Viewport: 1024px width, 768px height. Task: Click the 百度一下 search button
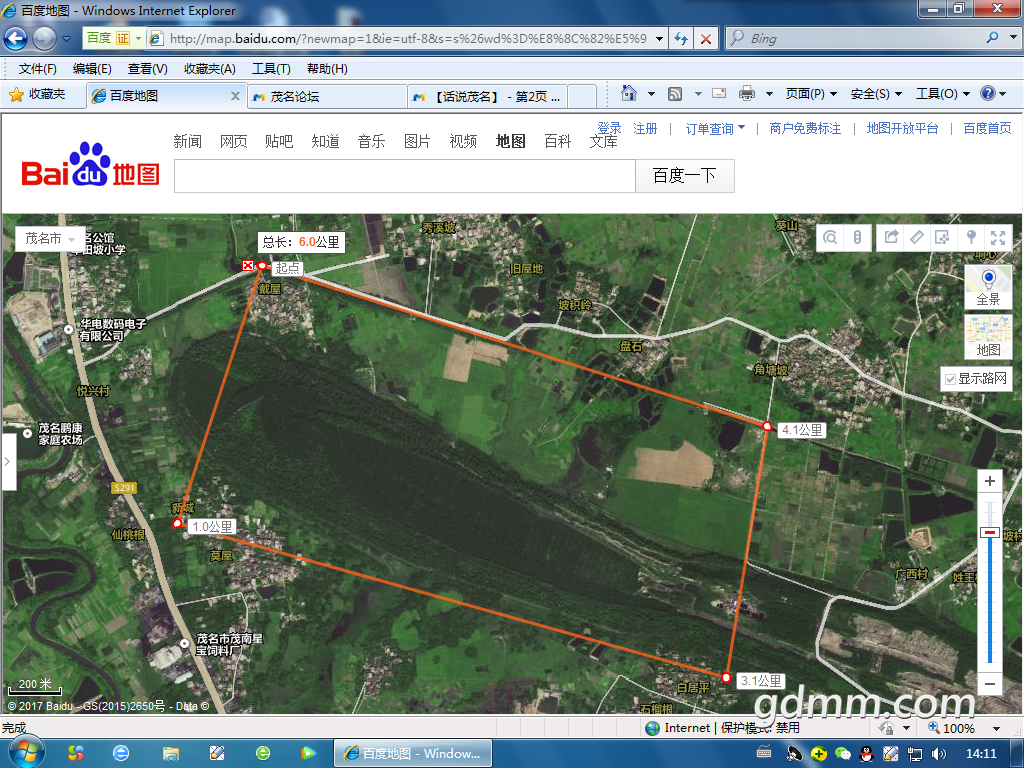click(x=684, y=176)
